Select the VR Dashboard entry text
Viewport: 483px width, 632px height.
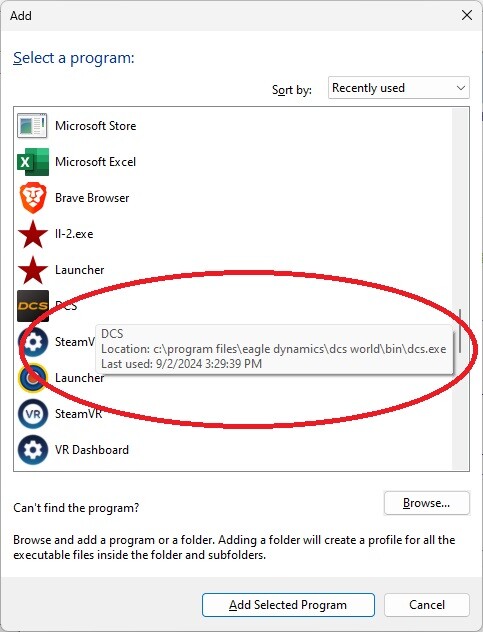coord(92,450)
